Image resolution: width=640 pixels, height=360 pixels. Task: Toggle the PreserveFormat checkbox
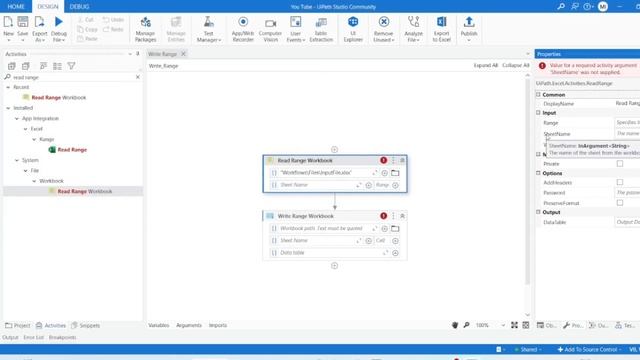[620, 203]
